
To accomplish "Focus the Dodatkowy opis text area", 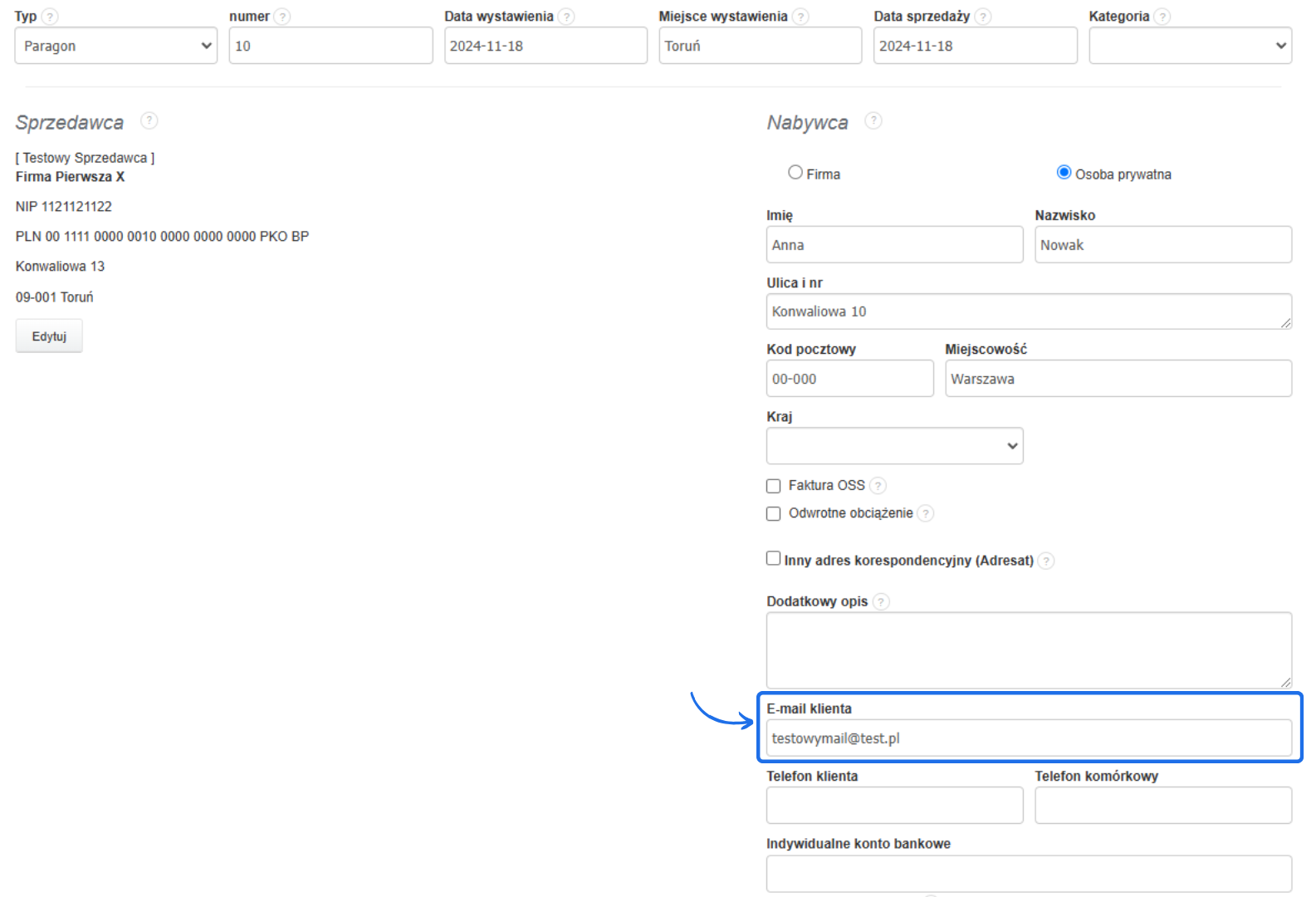I will [x=1028, y=650].
